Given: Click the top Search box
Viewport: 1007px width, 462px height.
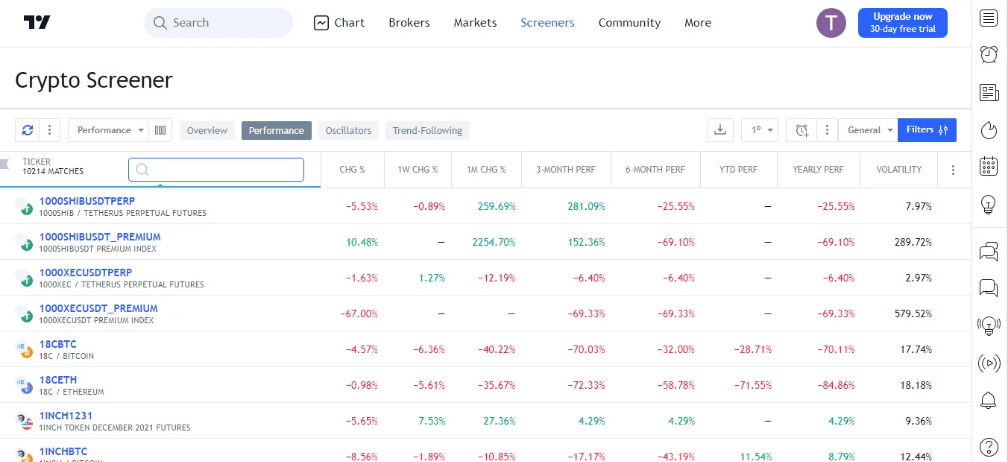Looking at the screenshot, I should click(x=218, y=23).
